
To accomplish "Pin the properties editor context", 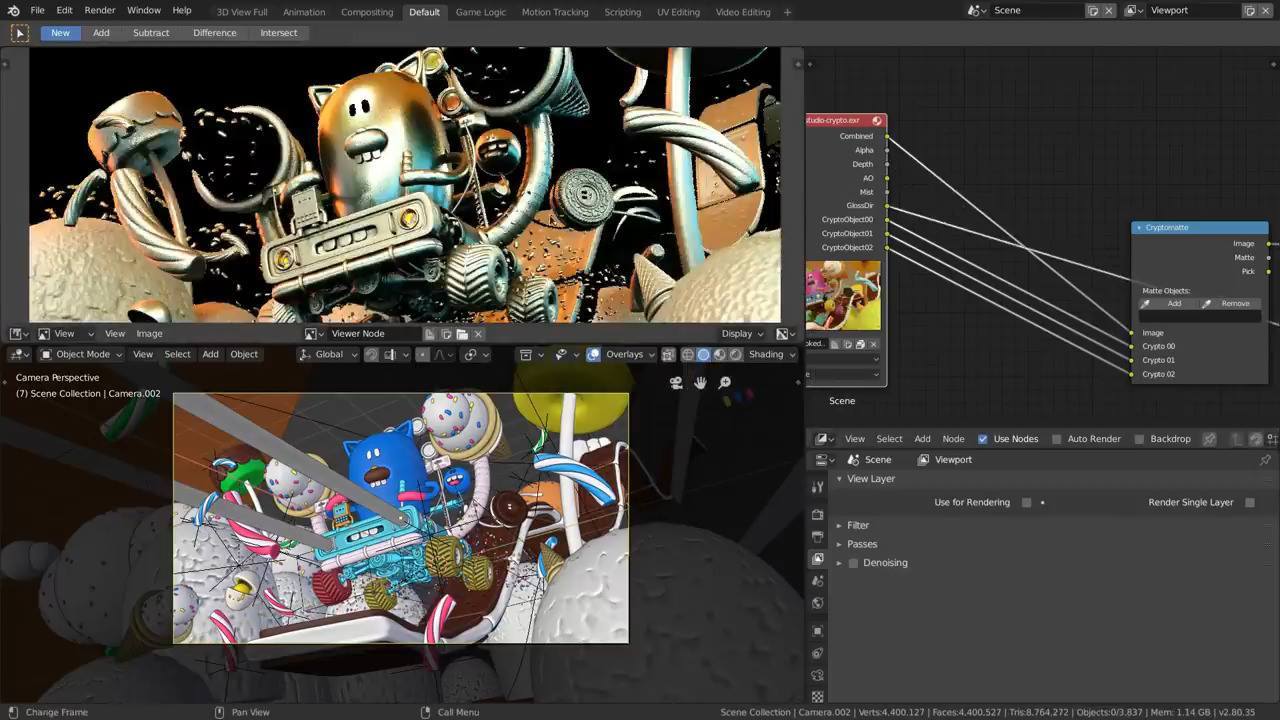I will (x=1265, y=460).
